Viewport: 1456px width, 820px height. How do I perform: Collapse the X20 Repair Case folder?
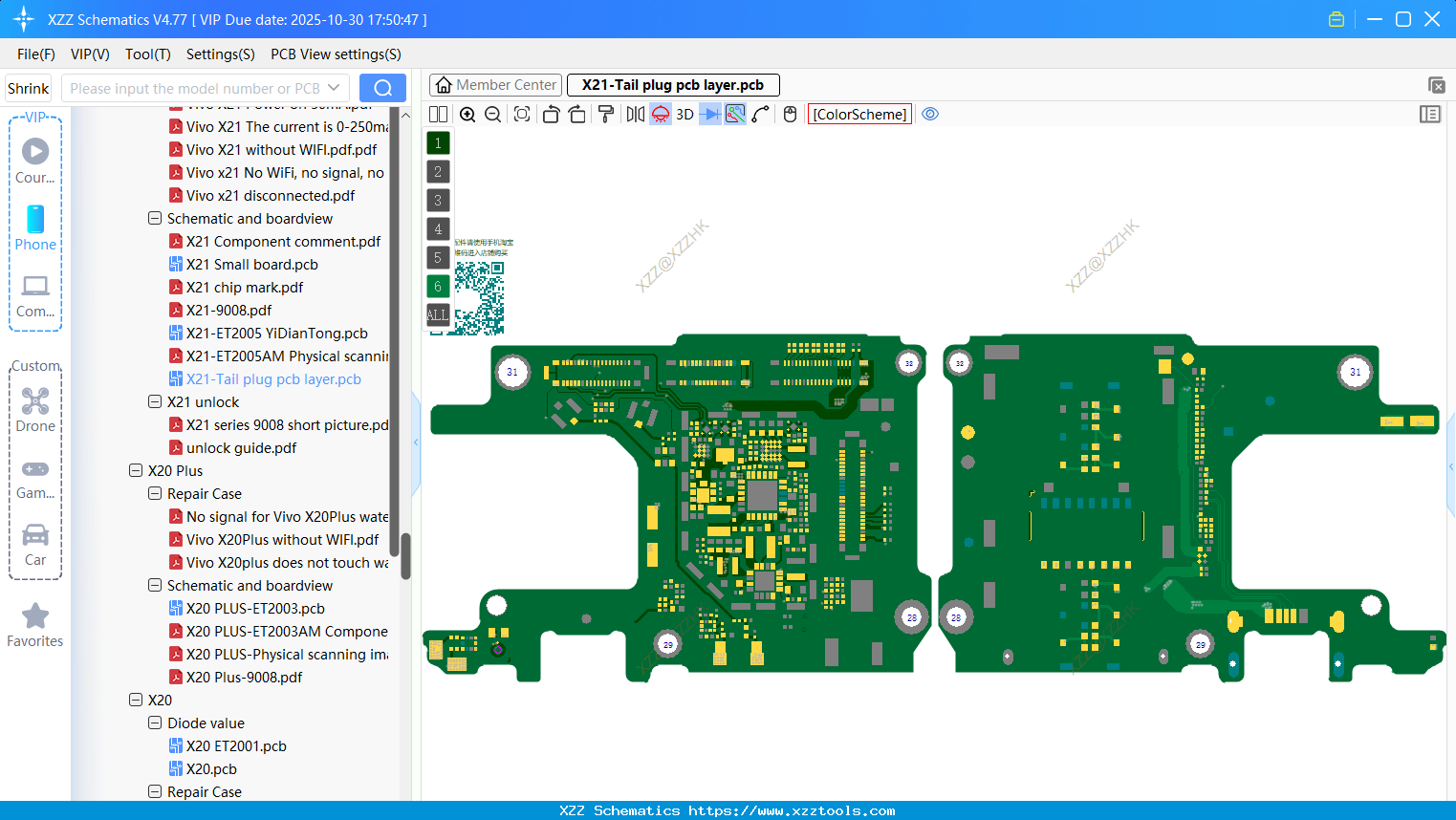[x=155, y=791]
